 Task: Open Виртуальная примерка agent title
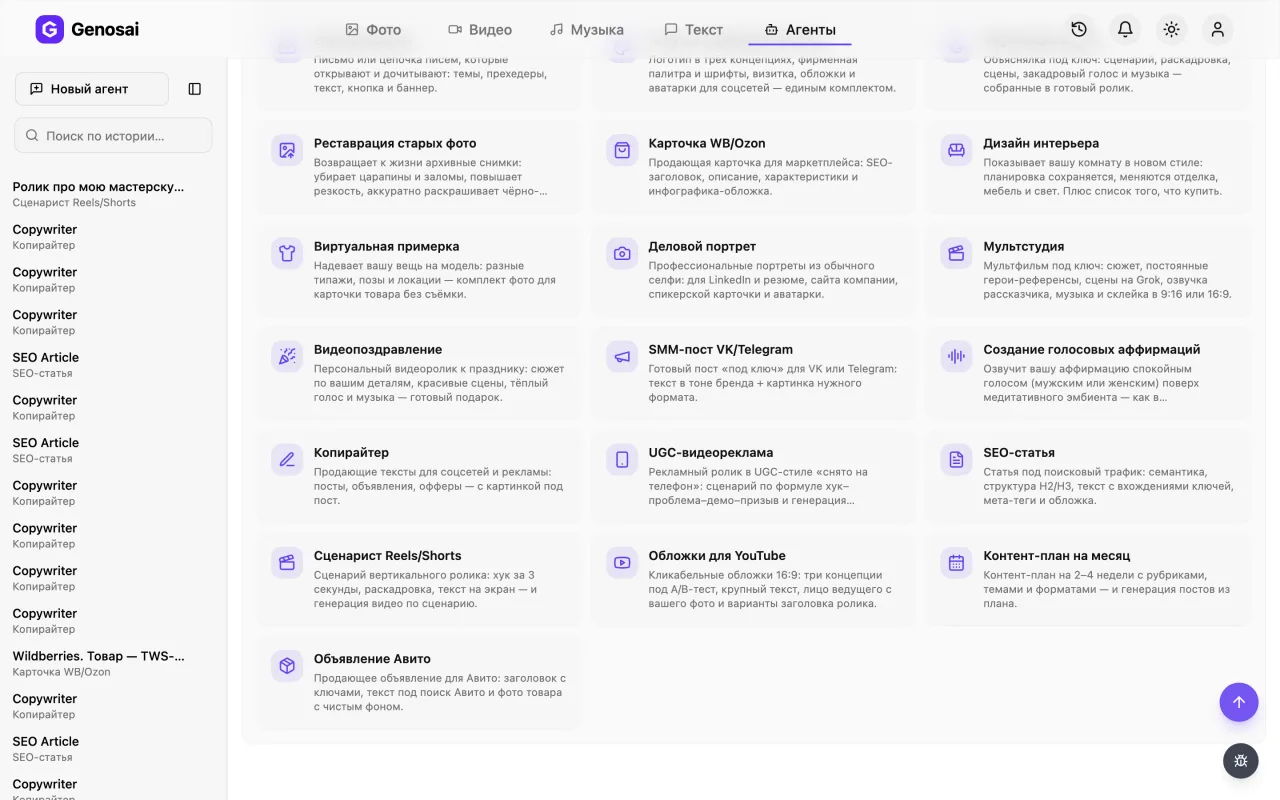point(387,246)
